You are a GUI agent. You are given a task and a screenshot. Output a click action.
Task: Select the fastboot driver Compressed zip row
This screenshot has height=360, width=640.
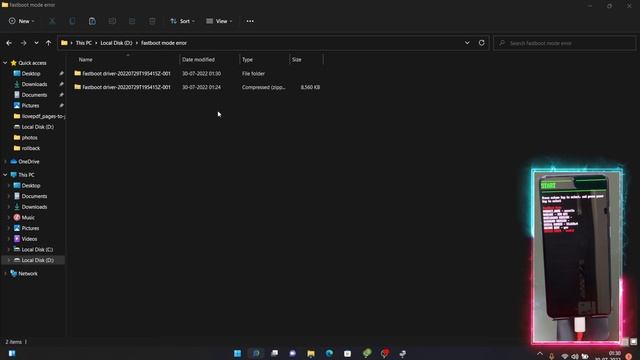(198, 87)
